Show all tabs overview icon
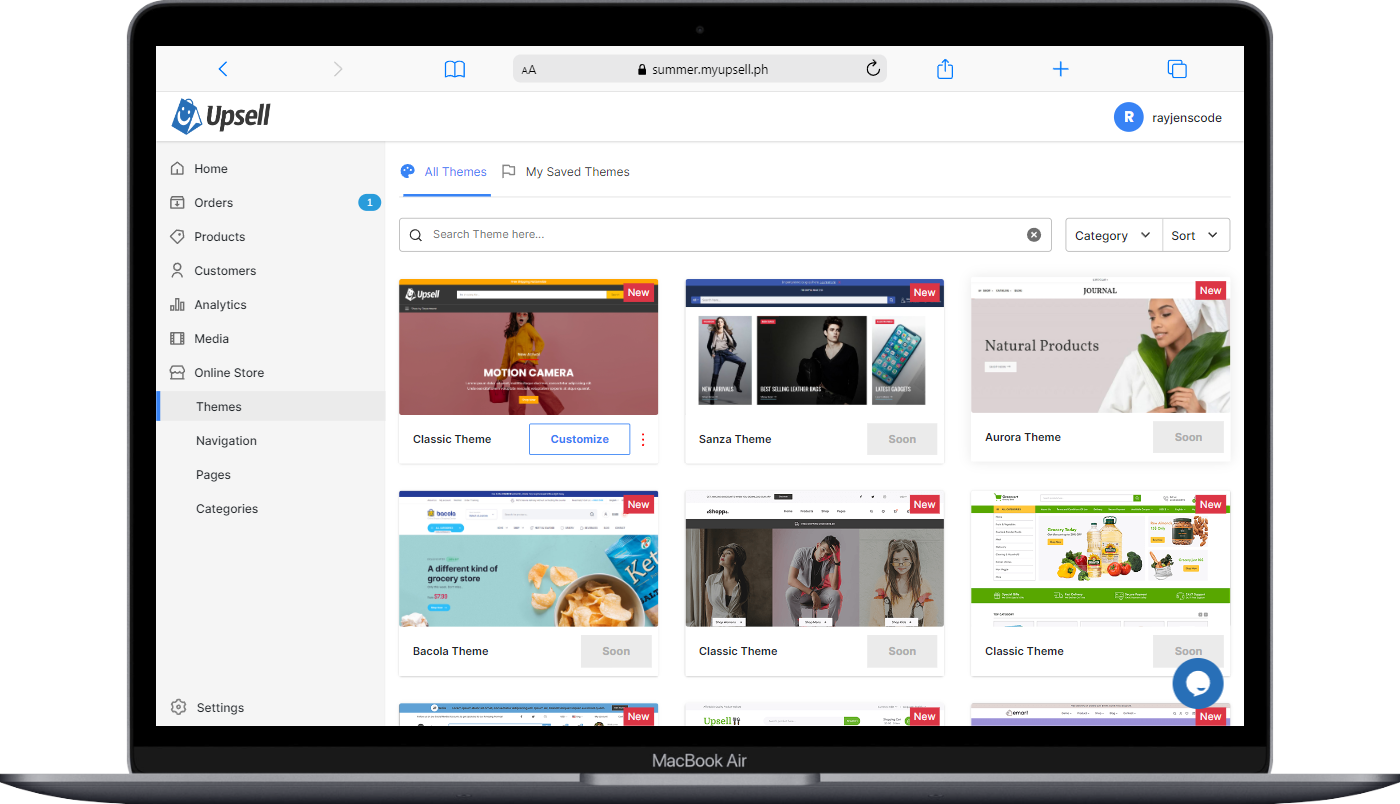The width and height of the screenshot is (1400, 804). tap(1177, 69)
